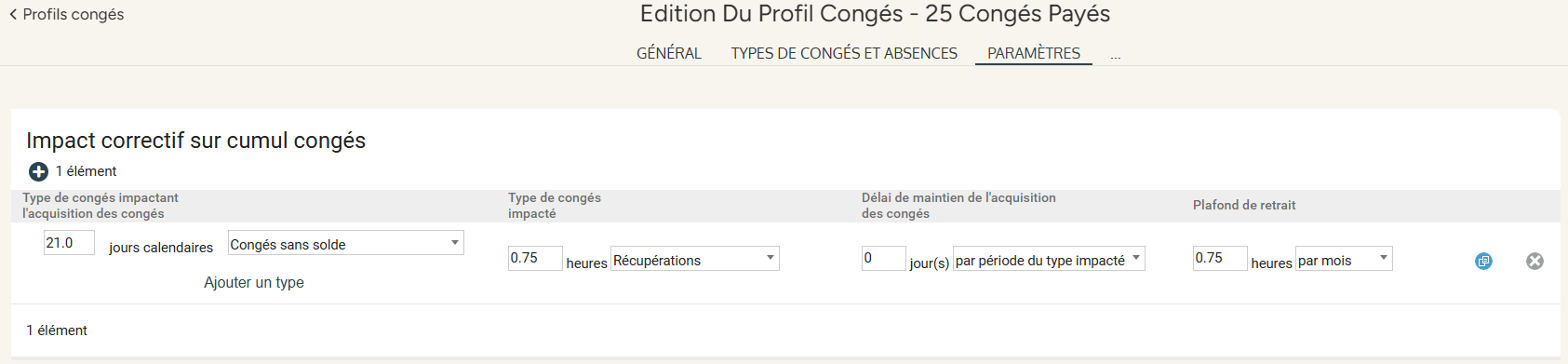Click the Type de congés impacté header
The image size is (1568, 364).
pyautogui.click(x=555, y=206)
